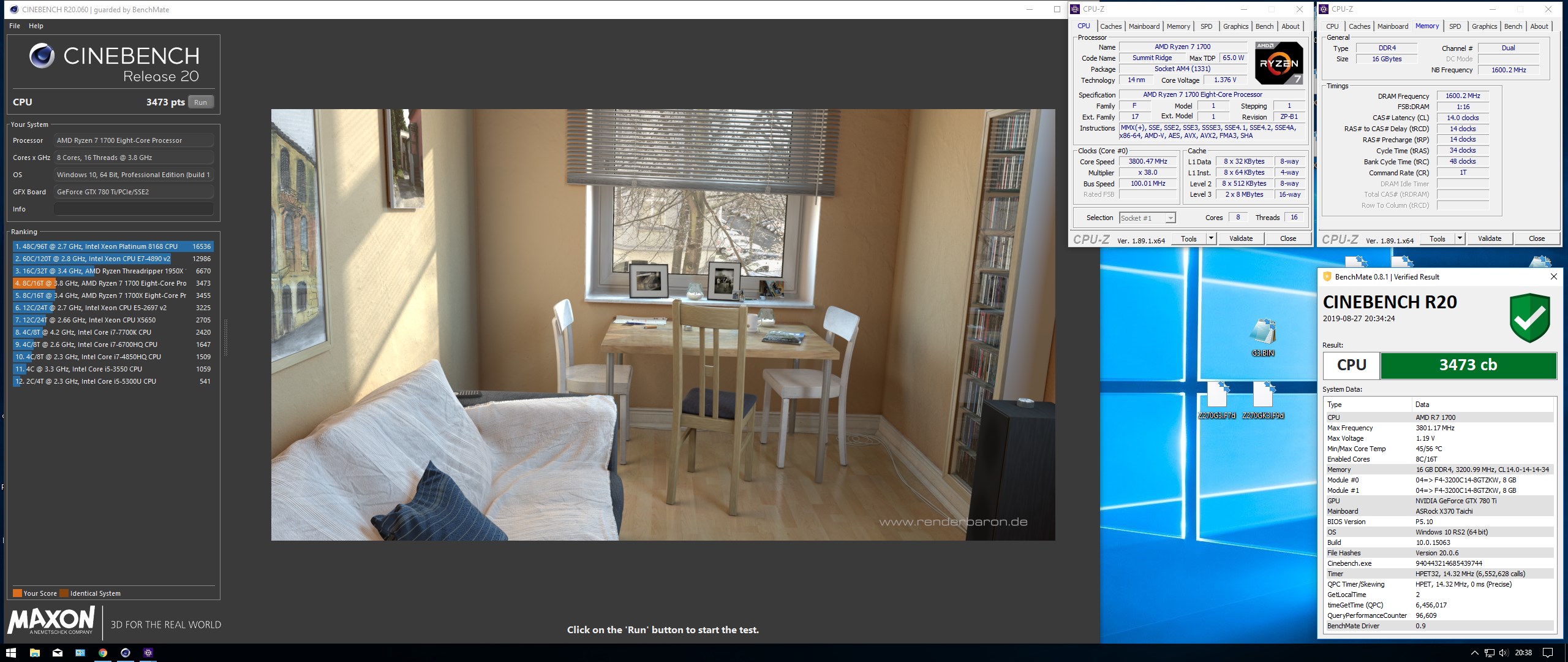Open Bench tab in right CPU-Z window
This screenshot has width=1568, height=662.
tap(1513, 26)
